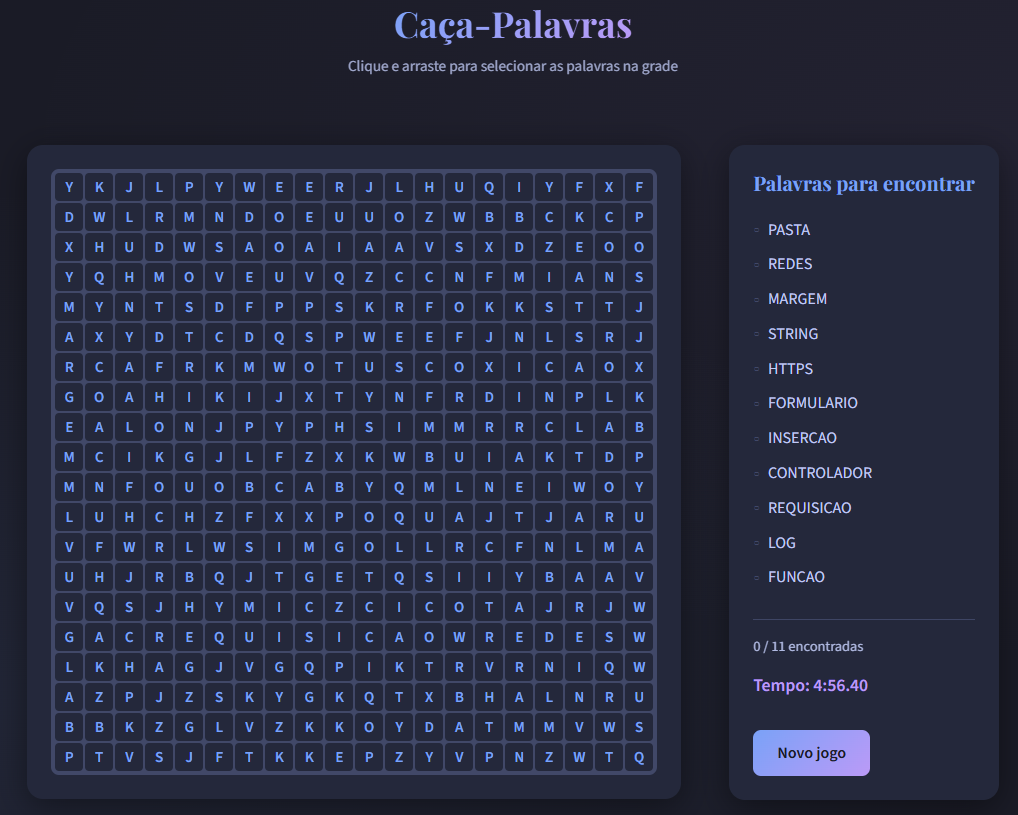Select LOG in the word list
Image resolution: width=1018 pixels, height=815 pixels.
click(x=782, y=543)
